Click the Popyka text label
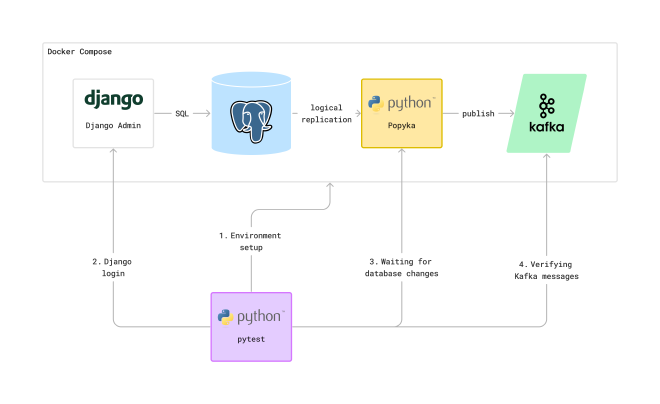This screenshot has width=660, height=404. (x=400, y=129)
